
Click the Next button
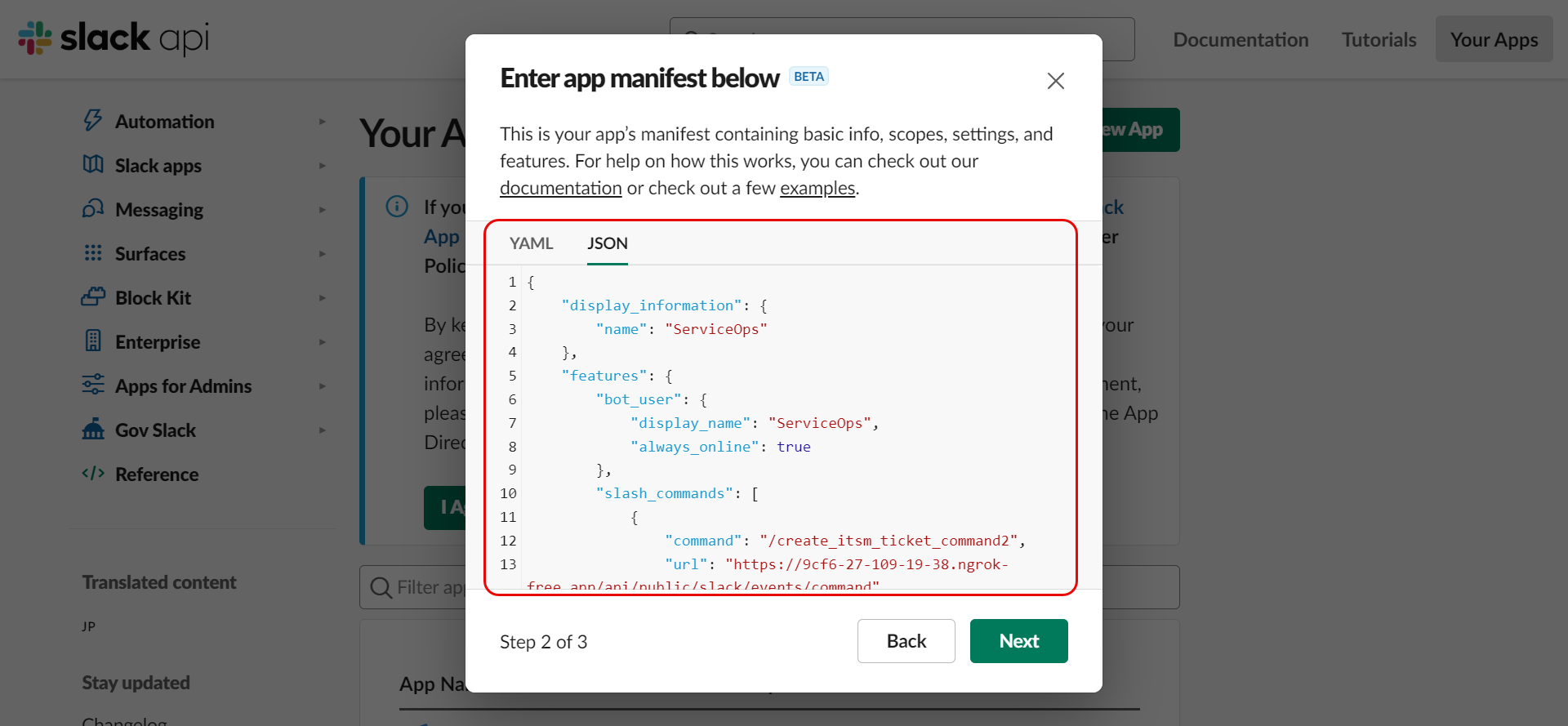[x=1018, y=641]
